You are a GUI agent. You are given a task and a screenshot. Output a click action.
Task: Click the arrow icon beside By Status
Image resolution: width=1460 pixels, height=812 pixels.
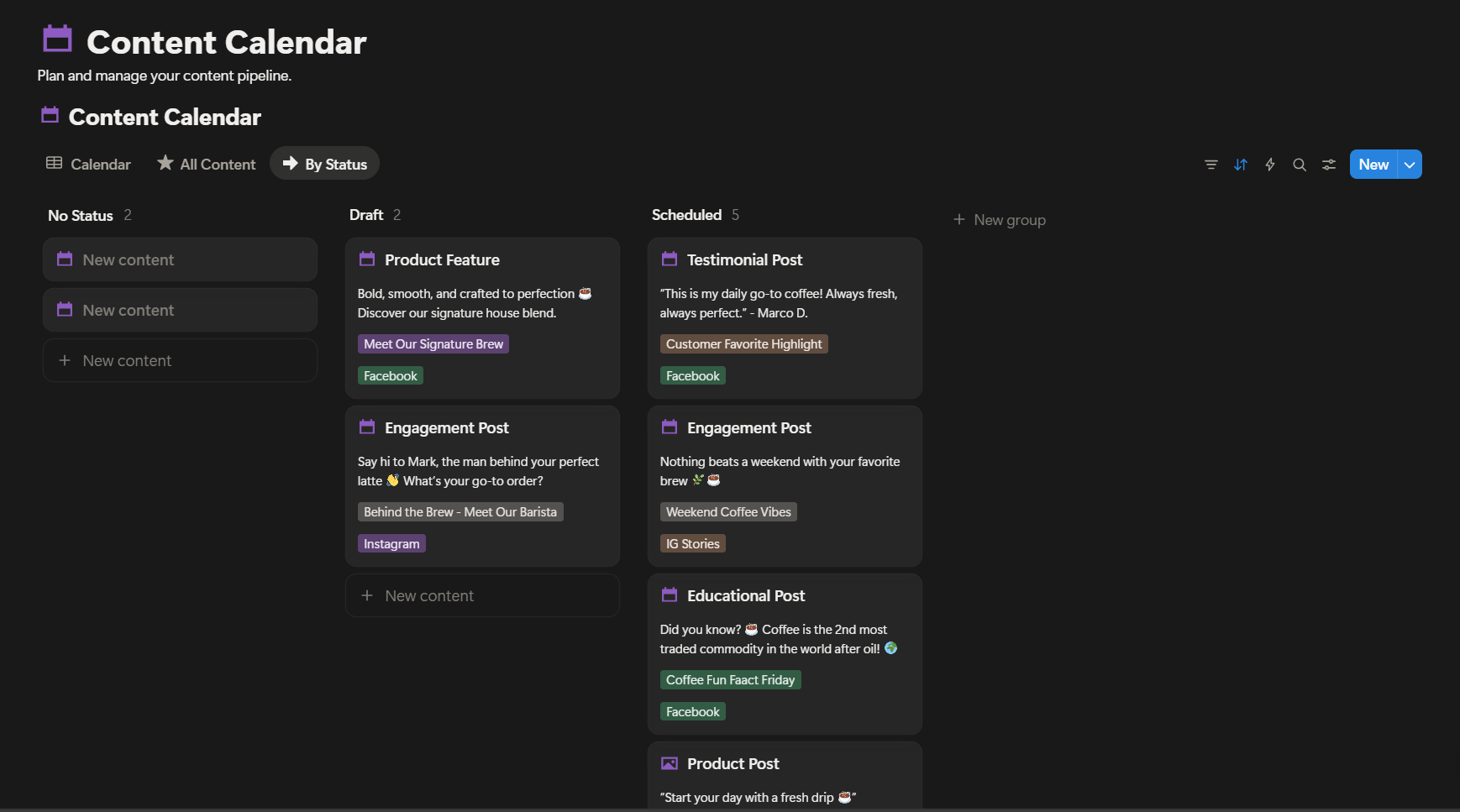pos(289,163)
